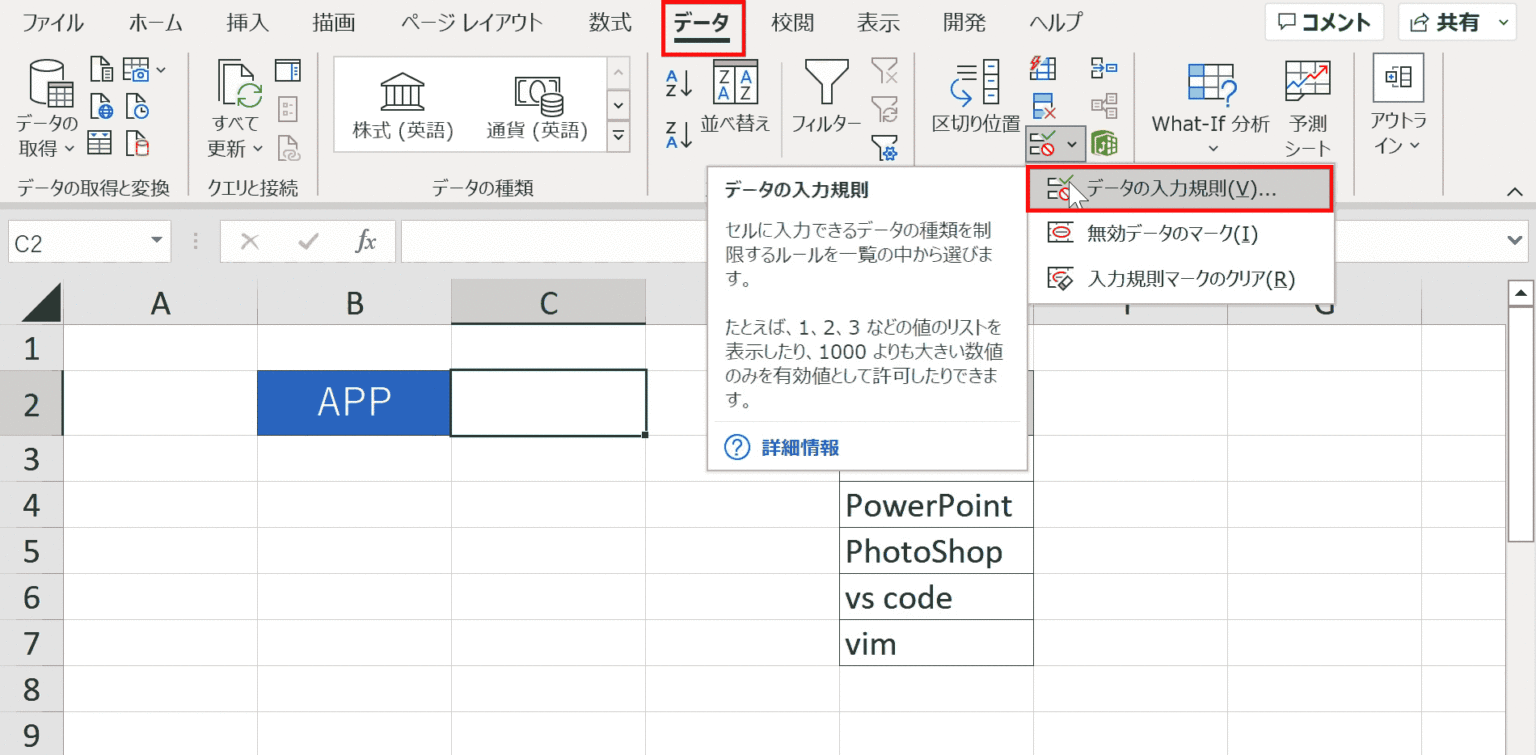
Task: Click the advanced filter settings icon
Action: point(884,147)
